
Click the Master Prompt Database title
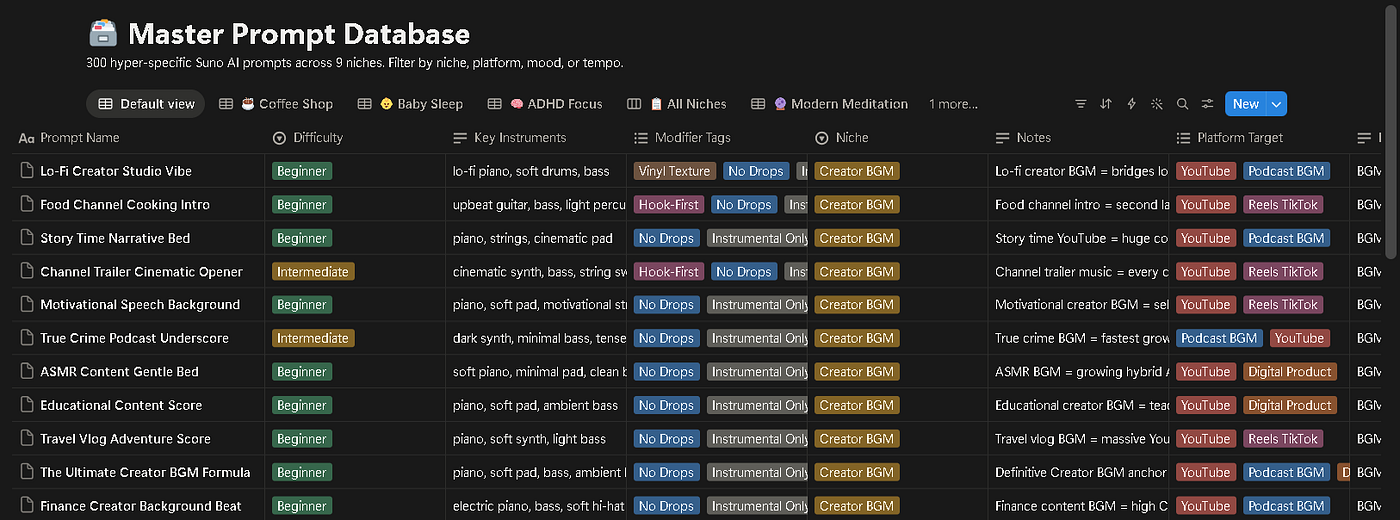point(299,34)
